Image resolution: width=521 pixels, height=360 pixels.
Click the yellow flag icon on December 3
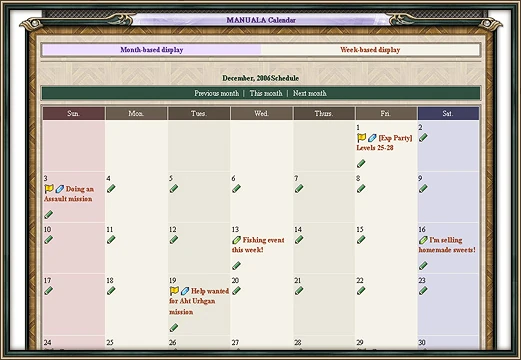49,189
